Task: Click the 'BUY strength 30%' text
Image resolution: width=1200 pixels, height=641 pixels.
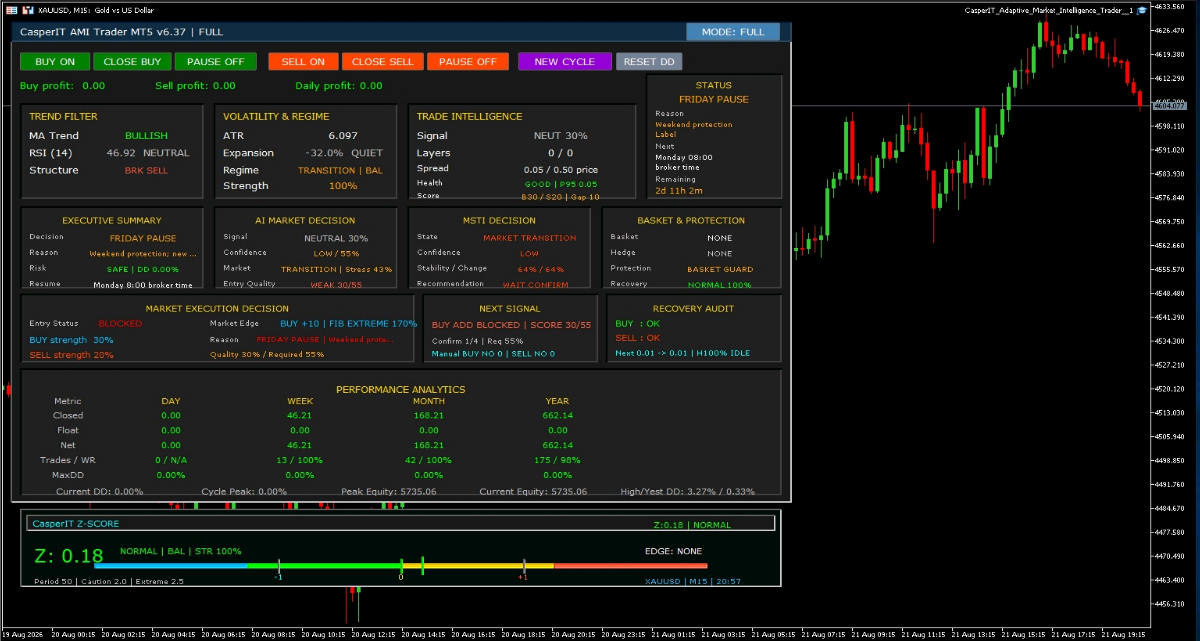Action: (x=71, y=340)
